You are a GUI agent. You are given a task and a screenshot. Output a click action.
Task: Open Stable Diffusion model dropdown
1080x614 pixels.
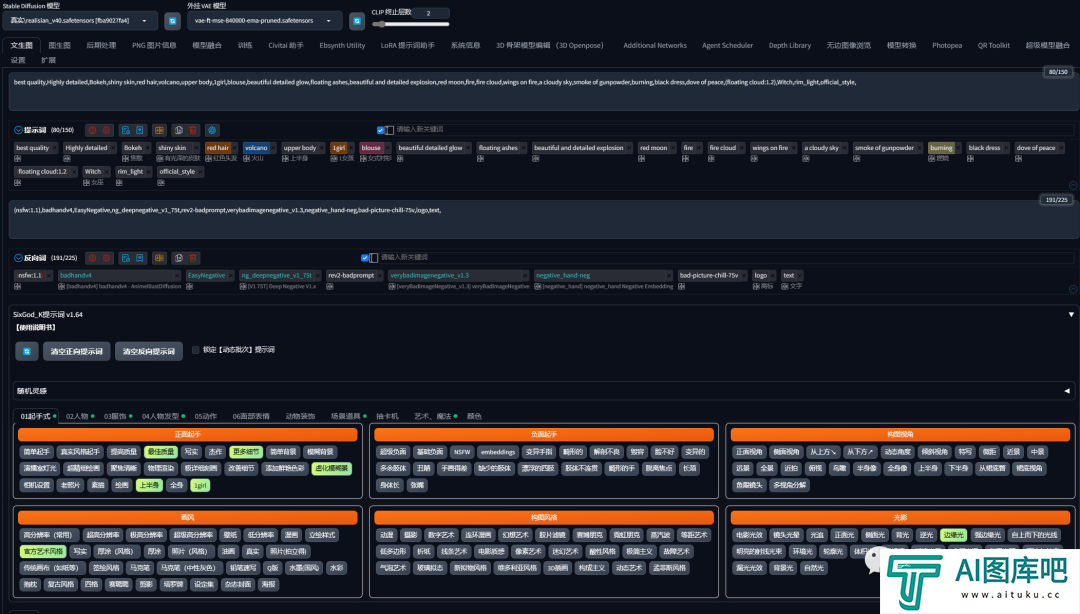click(79, 21)
